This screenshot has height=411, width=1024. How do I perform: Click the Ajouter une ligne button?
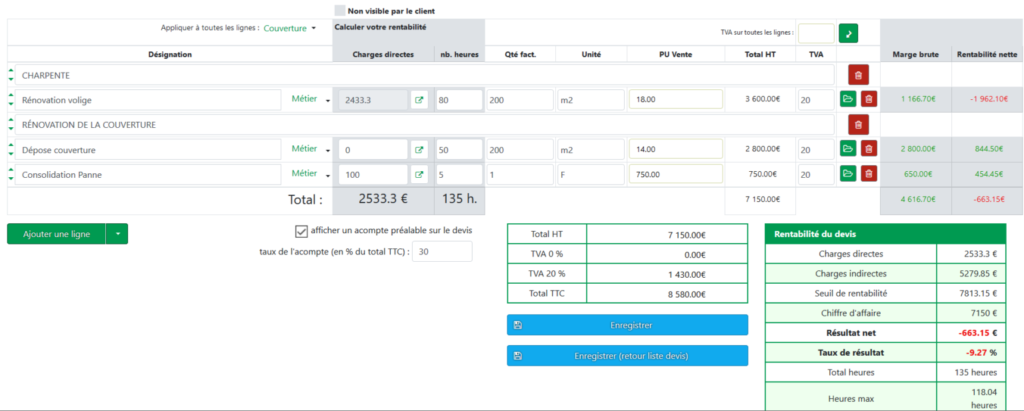coord(56,234)
